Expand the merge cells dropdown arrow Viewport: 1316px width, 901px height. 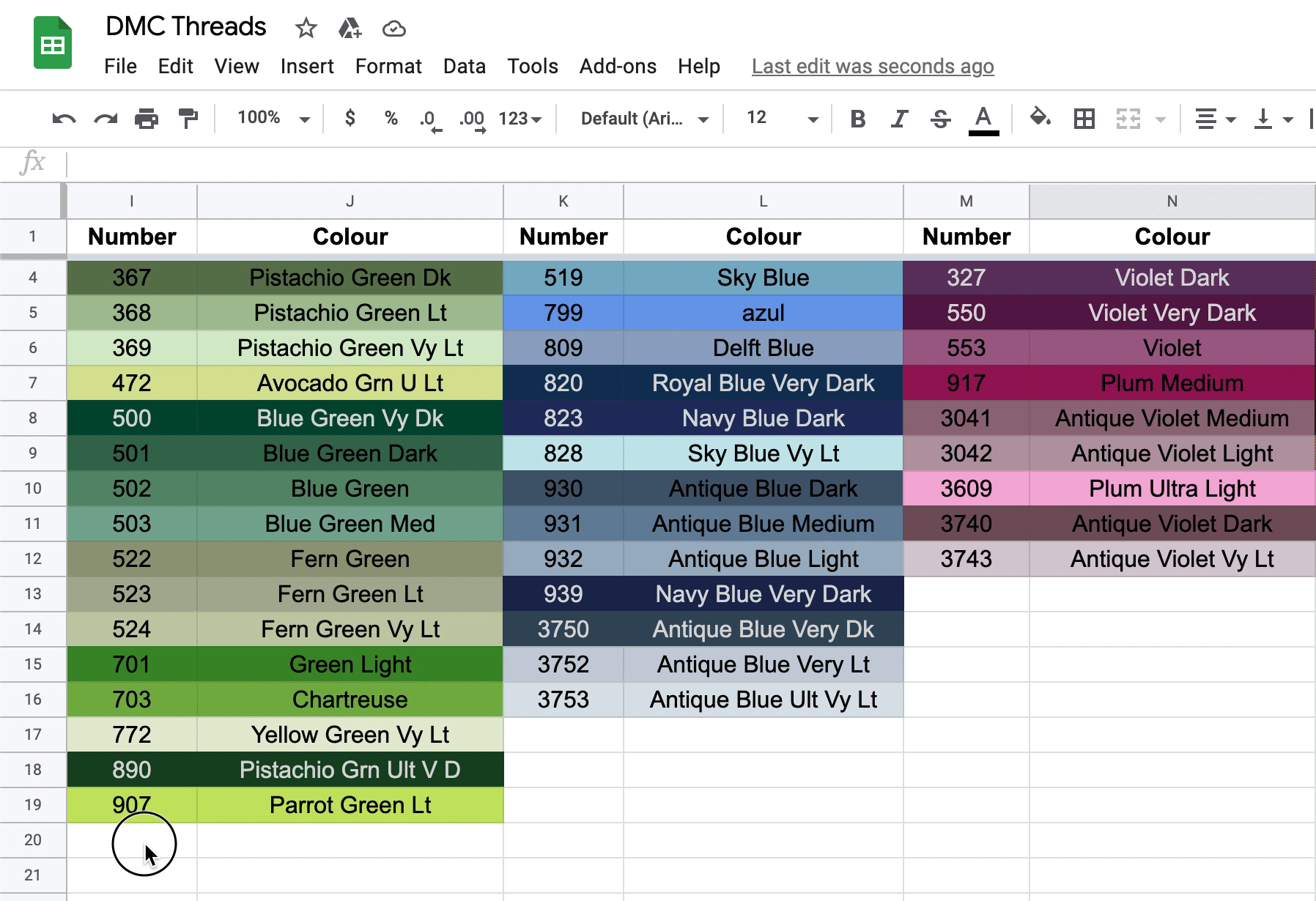click(x=1160, y=119)
